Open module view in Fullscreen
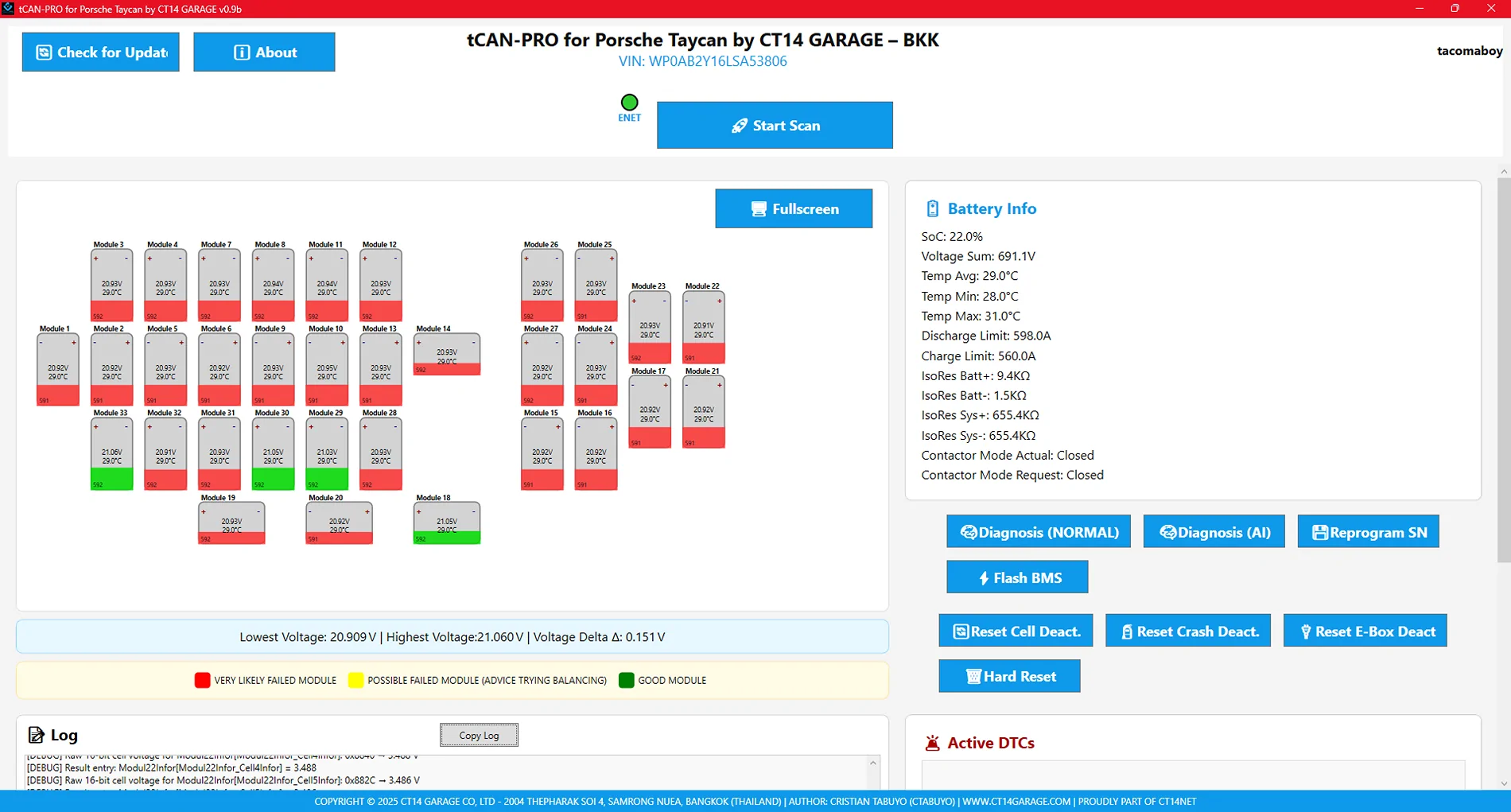Viewport: 1511px width, 812px height. click(x=794, y=208)
